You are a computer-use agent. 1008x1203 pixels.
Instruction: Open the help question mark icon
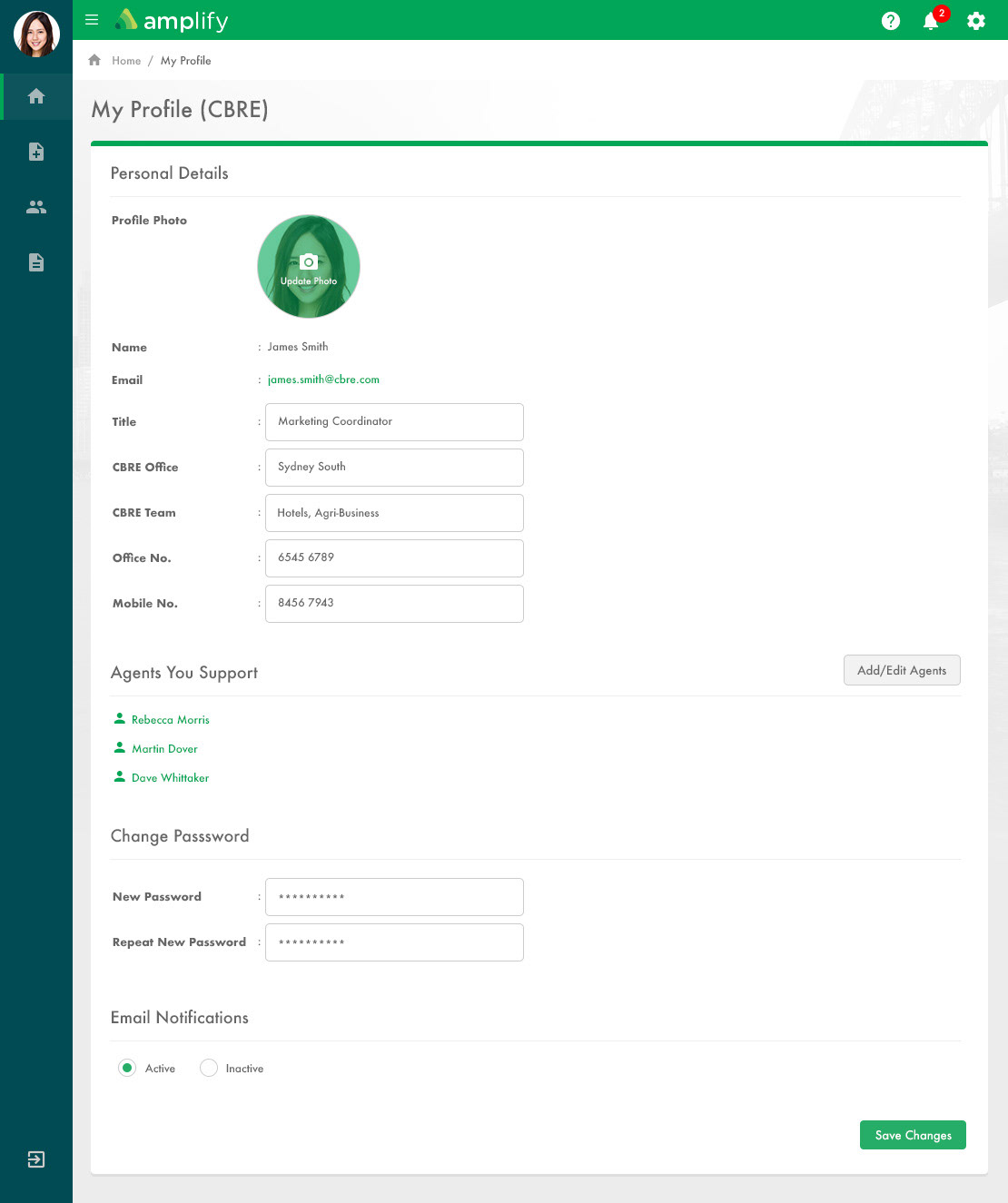click(x=891, y=20)
